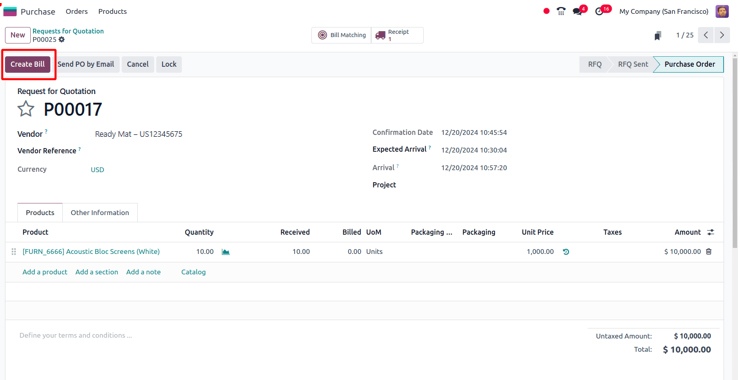740x380 pixels.
Task: Switch to the Products tab
Action: click(40, 213)
